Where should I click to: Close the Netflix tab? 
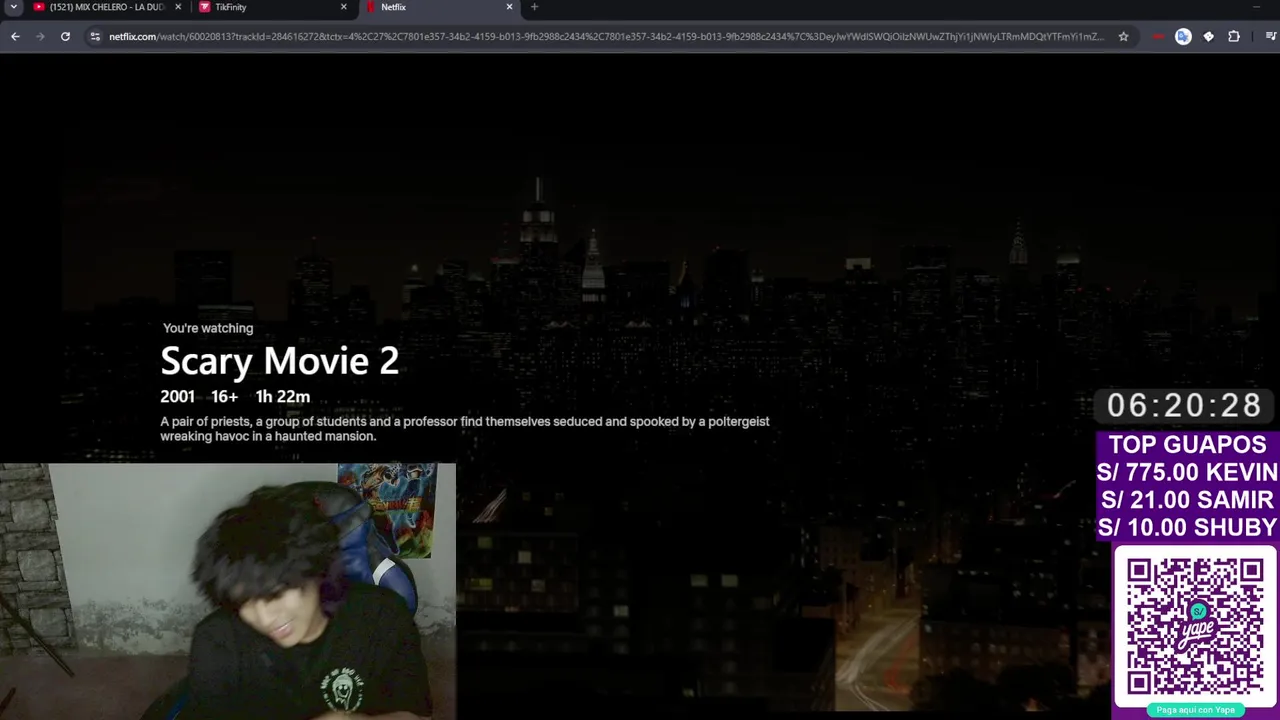point(509,7)
